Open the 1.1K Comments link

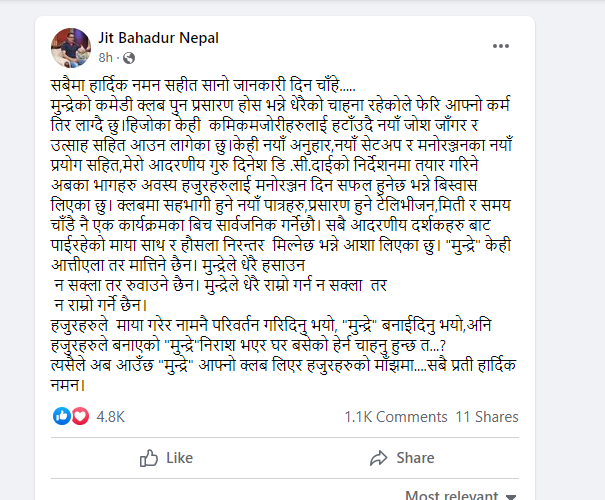(x=395, y=417)
